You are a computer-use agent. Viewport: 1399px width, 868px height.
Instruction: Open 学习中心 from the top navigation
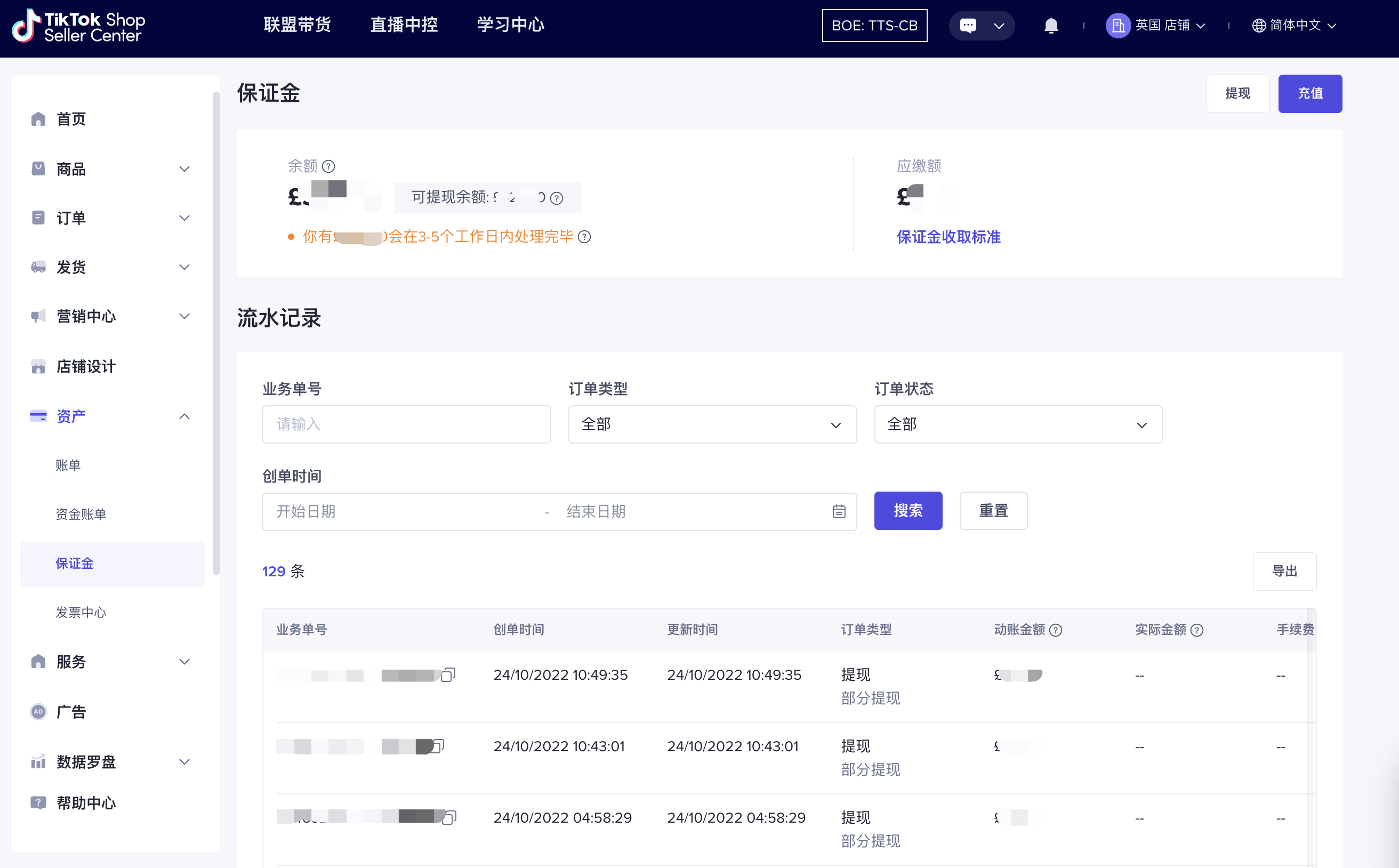tap(510, 25)
